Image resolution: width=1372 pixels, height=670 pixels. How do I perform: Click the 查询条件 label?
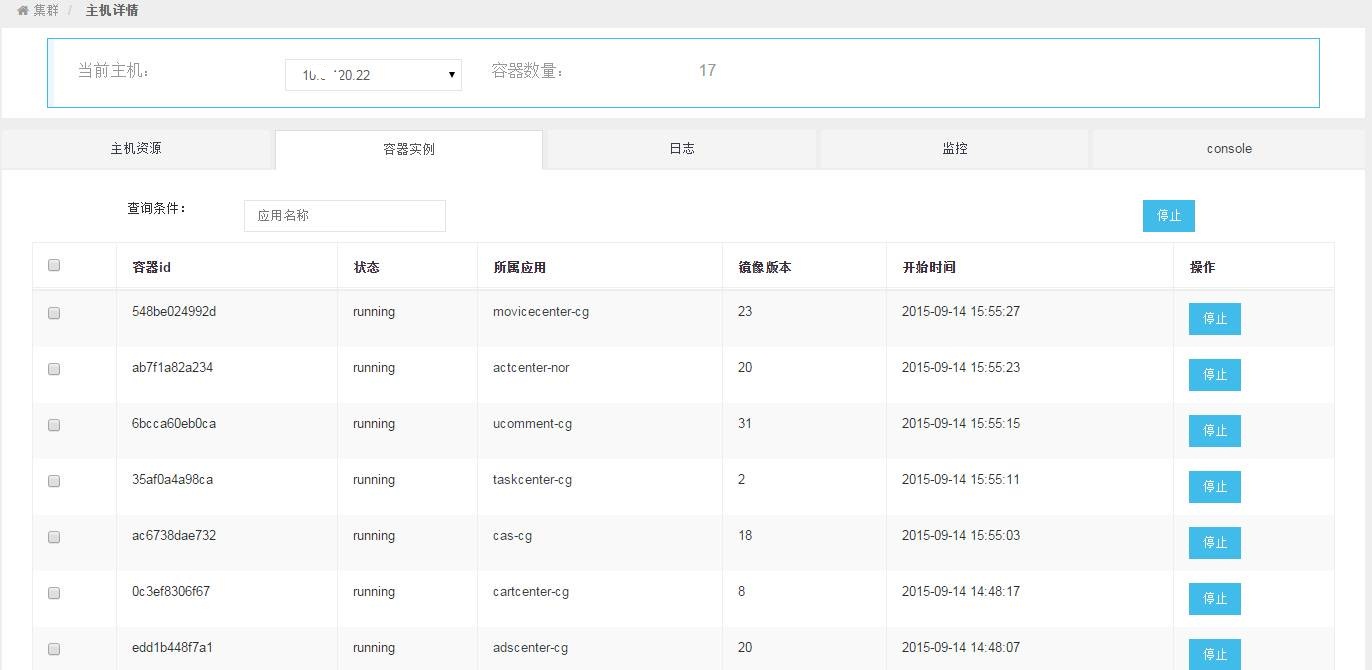coord(156,209)
